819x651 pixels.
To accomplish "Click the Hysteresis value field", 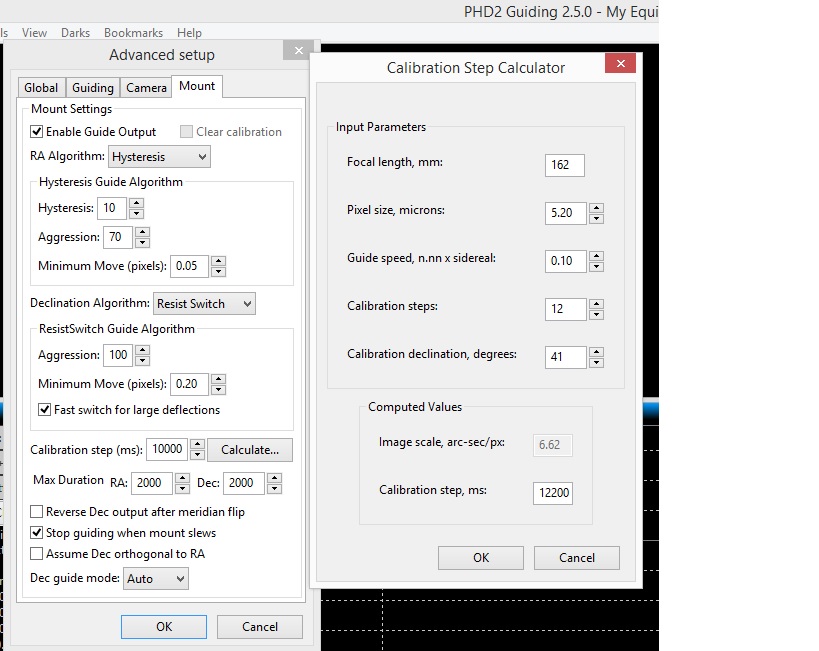I will [x=112, y=208].
